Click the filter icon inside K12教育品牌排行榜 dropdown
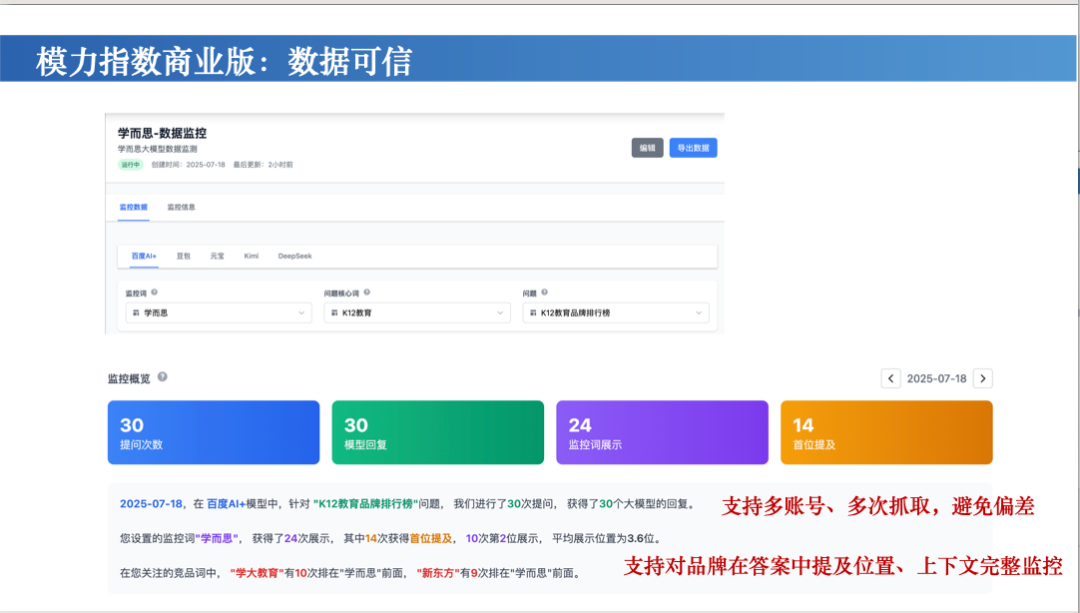The height and width of the screenshot is (613, 1080). coord(532,313)
